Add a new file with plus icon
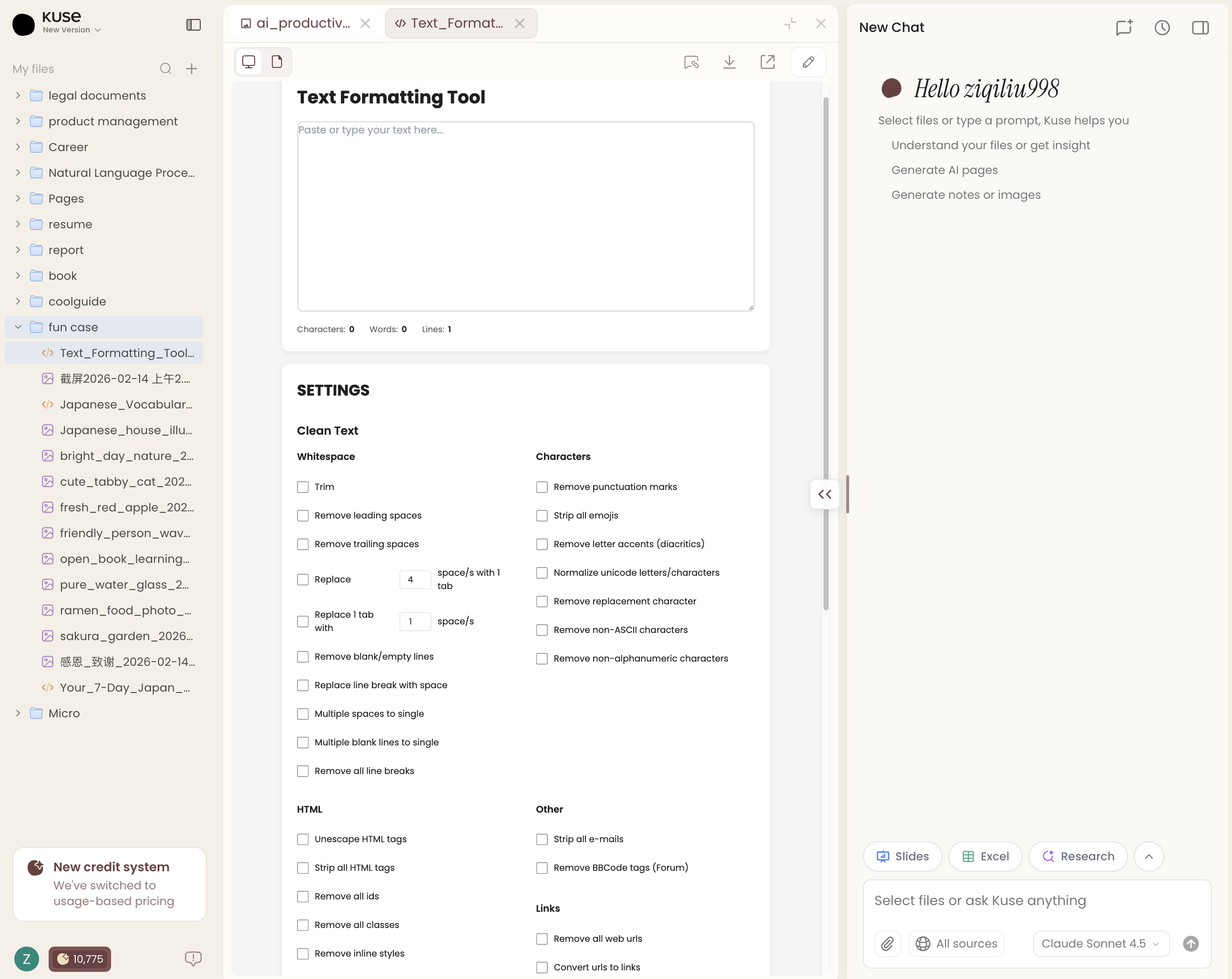The height and width of the screenshot is (979, 1232). point(192,69)
